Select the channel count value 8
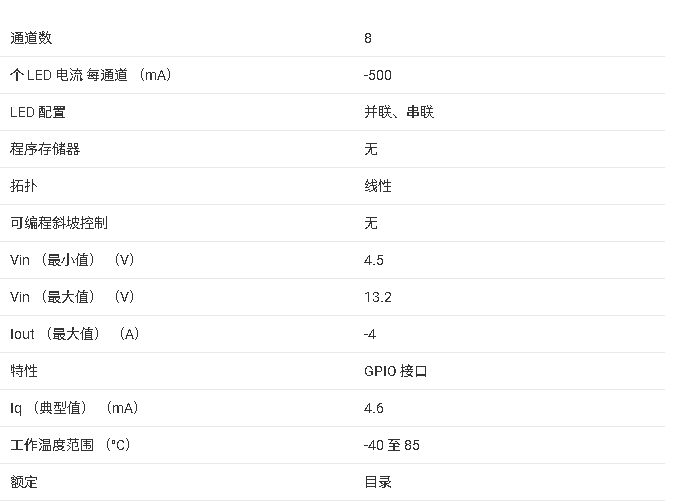 (x=367, y=38)
